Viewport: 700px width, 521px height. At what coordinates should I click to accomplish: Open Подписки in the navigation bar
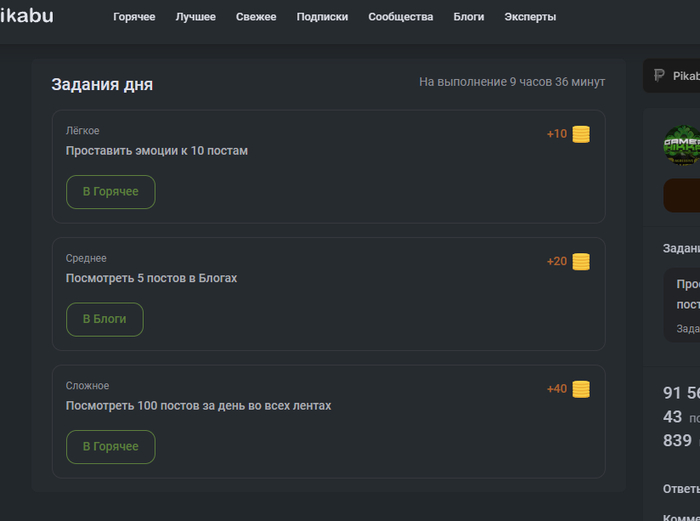(x=322, y=17)
